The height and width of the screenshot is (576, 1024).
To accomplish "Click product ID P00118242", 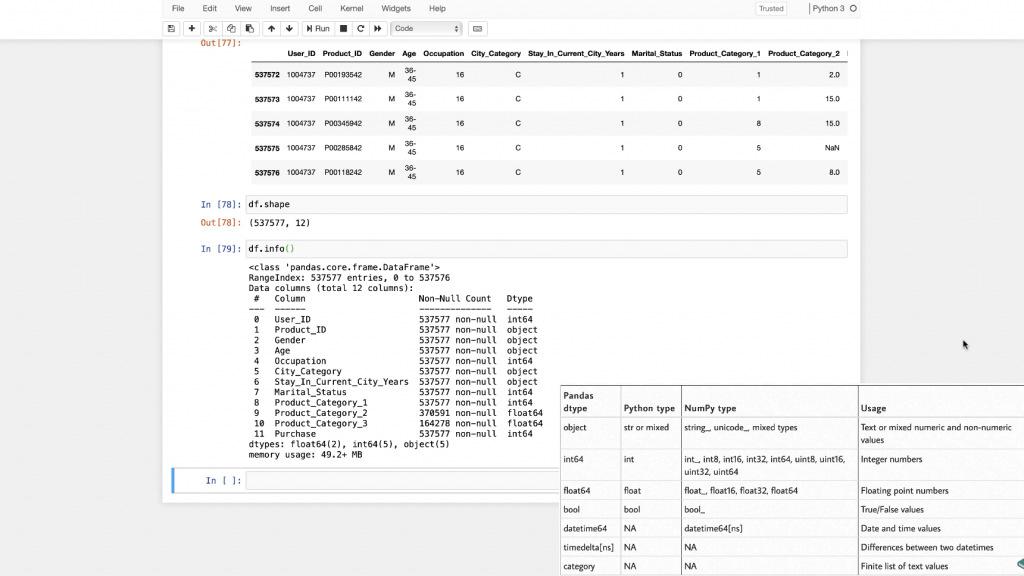I will (343, 172).
